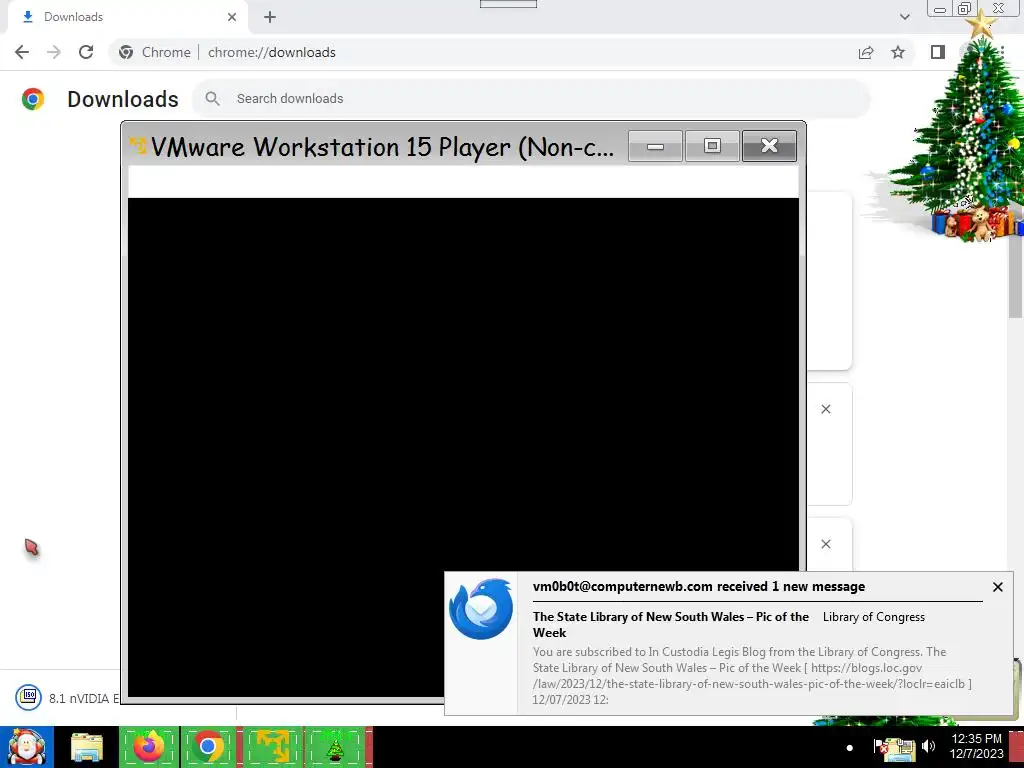Click the action center flag tray icon
The height and width of the screenshot is (768, 1024).
click(879, 746)
